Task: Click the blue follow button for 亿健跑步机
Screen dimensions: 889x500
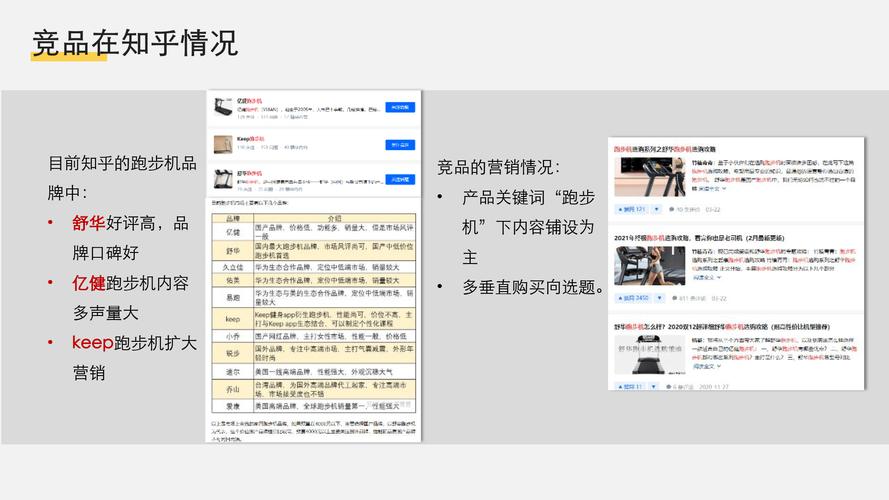Action: tap(400, 107)
